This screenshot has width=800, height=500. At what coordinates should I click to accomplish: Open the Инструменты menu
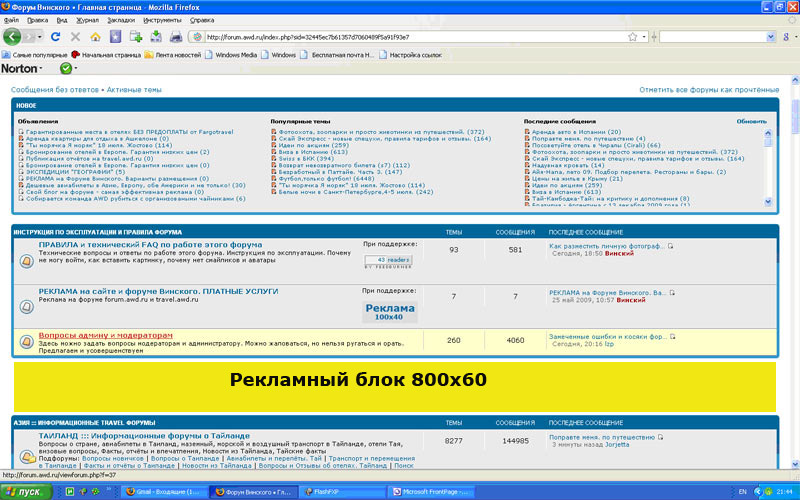pyautogui.click(x=162, y=20)
